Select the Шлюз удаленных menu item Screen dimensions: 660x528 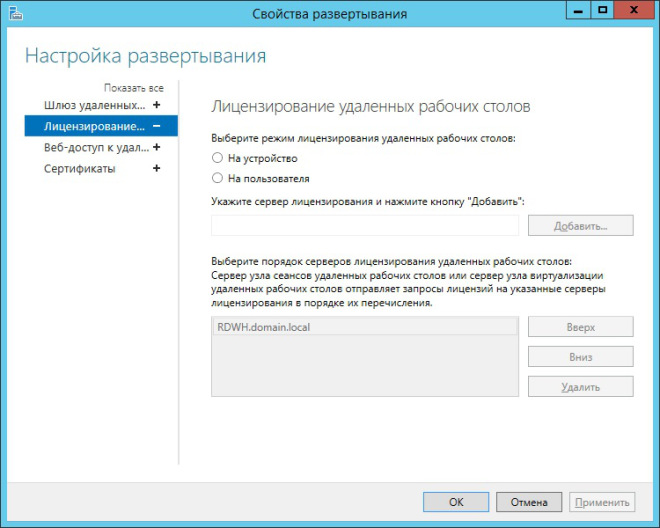94,105
